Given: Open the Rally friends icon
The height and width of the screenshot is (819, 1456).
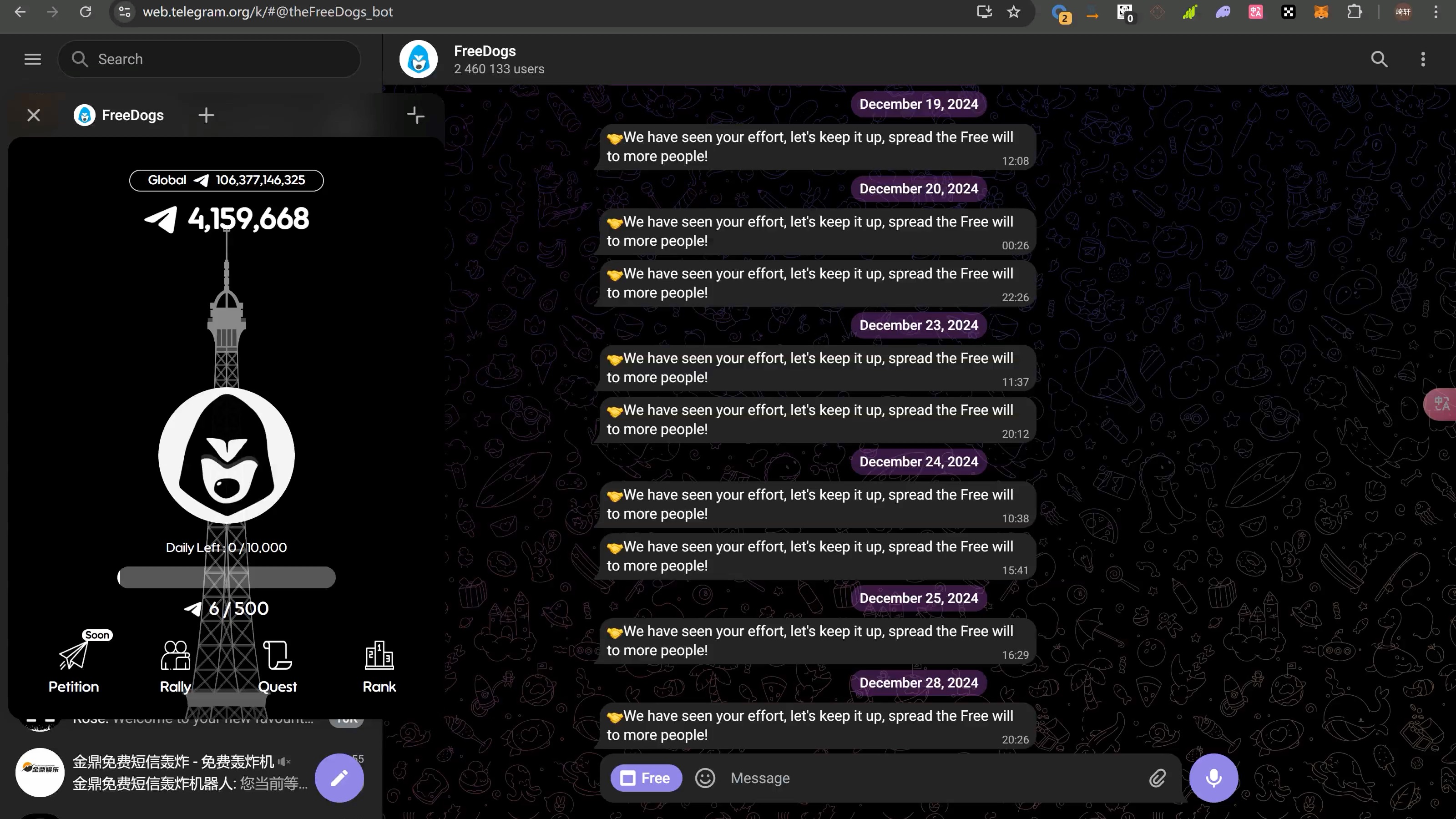Looking at the screenshot, I should pos(175,656).
